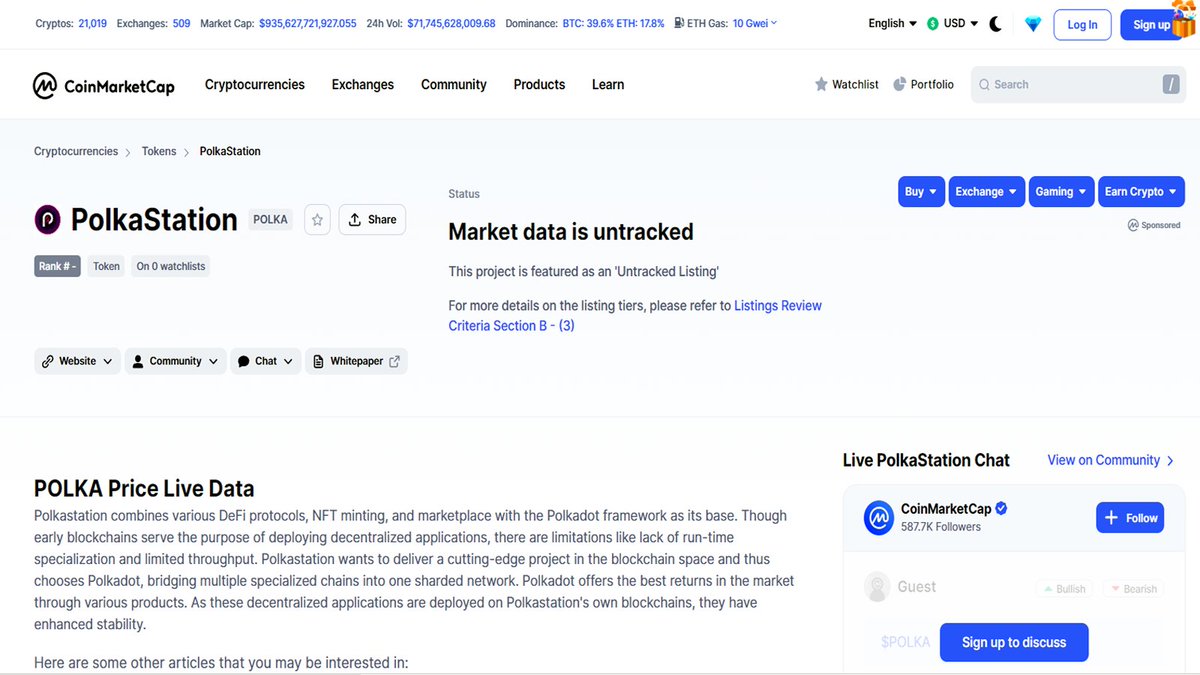Click CoinMarketCap chat avatar

(878, 517)
